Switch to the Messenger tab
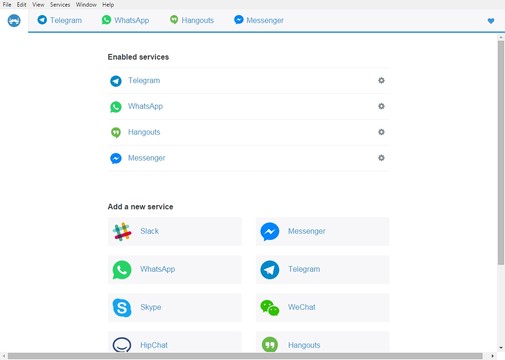 (259, 20)
